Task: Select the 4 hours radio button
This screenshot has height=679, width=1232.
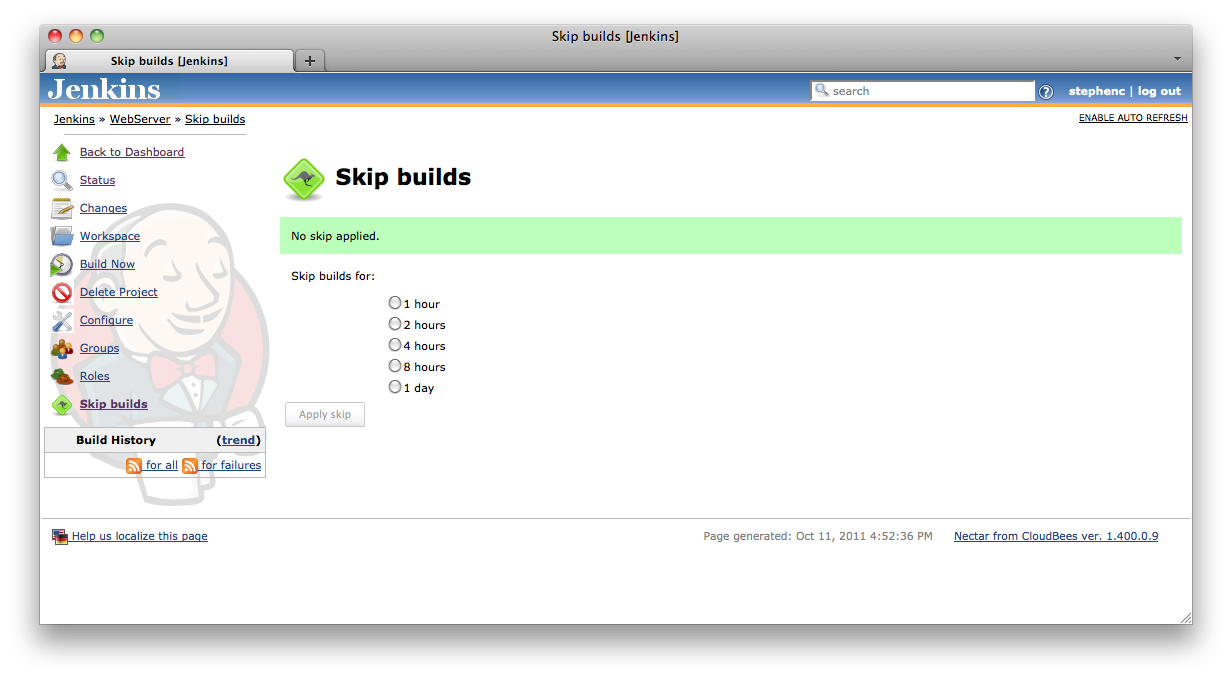Action: (x=395, y=344)
